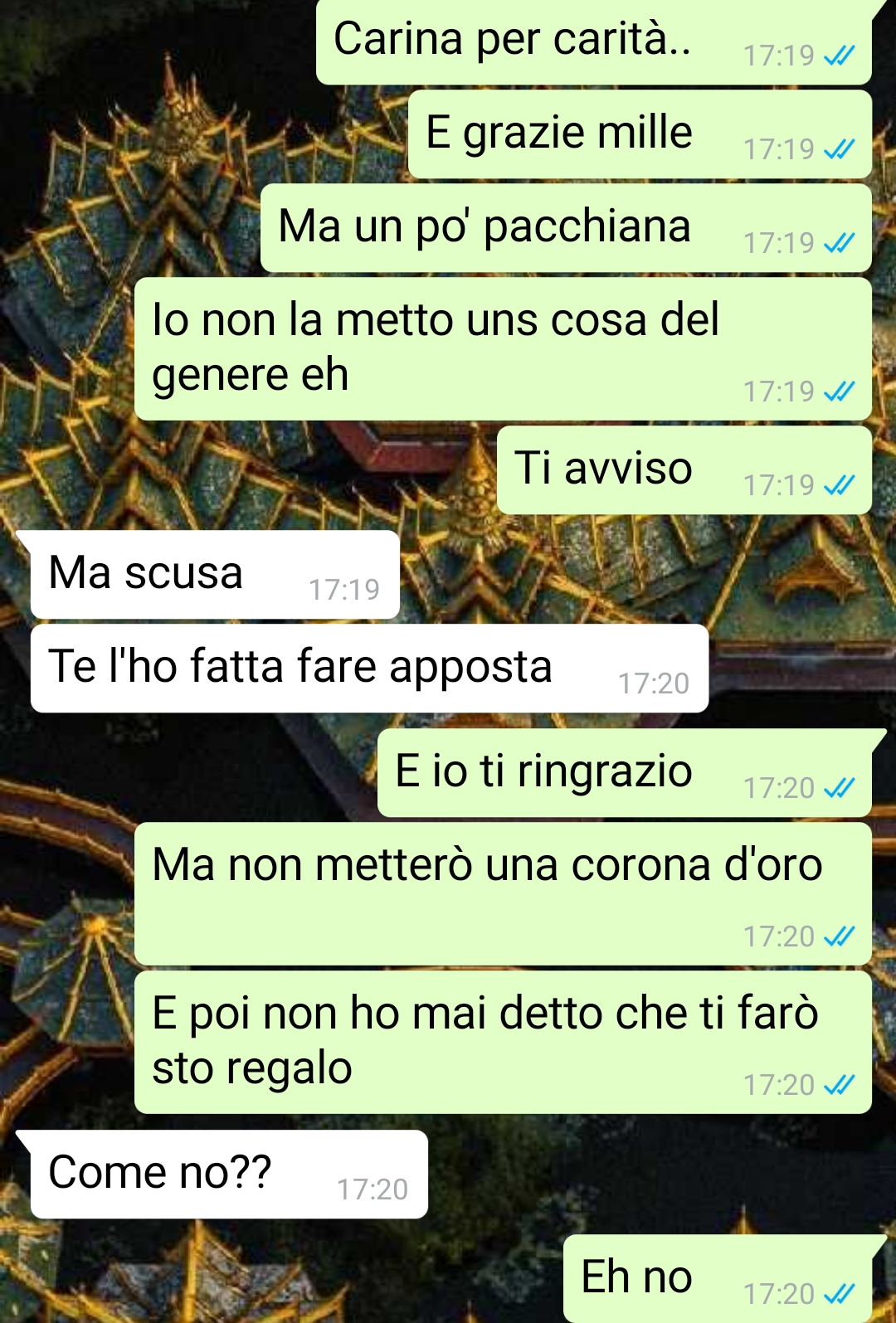The height and width of the screenshot is (1323, 896).
Task: Tap the received 'Come no??' message
Action: point(229,1175)
